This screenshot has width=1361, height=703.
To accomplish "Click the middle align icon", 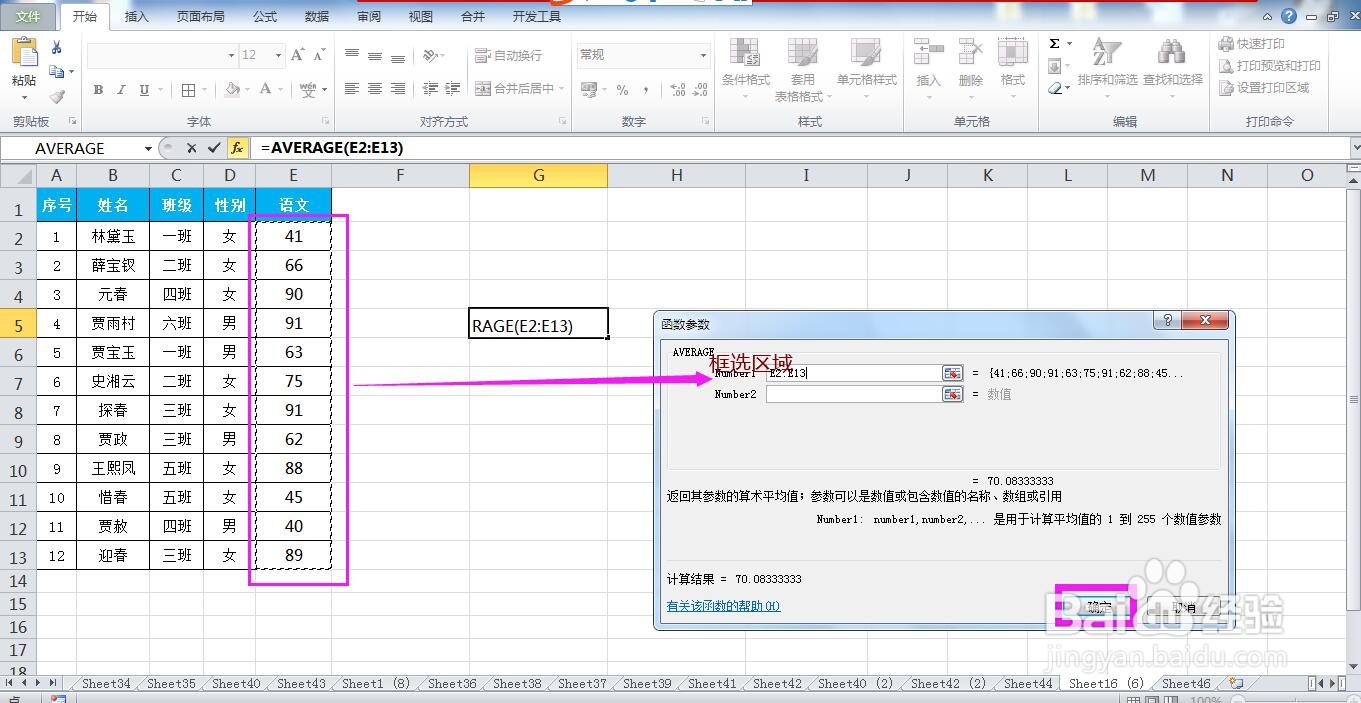I will (375, 56).
